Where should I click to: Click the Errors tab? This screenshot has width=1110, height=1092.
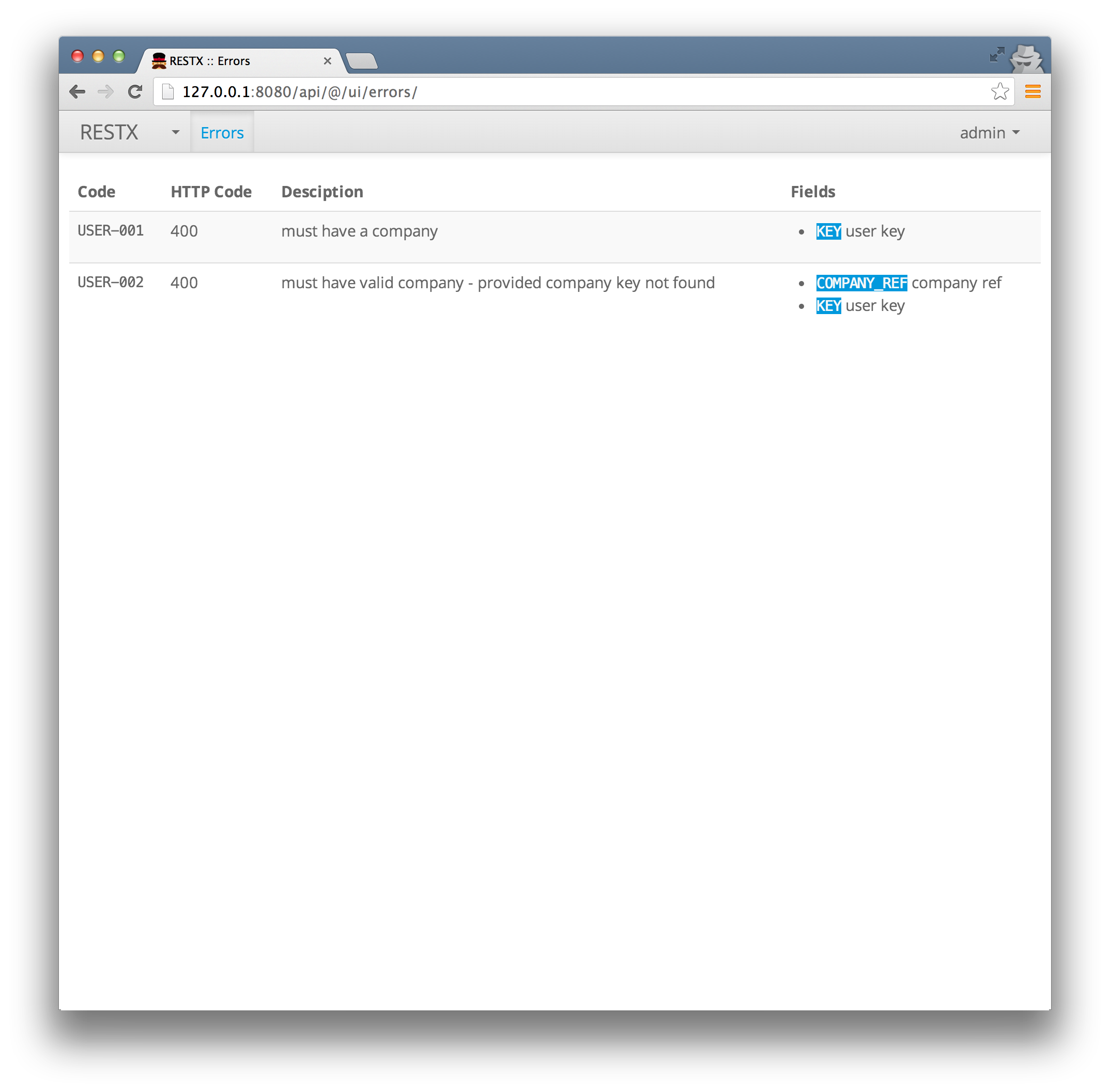coord(220,132)
